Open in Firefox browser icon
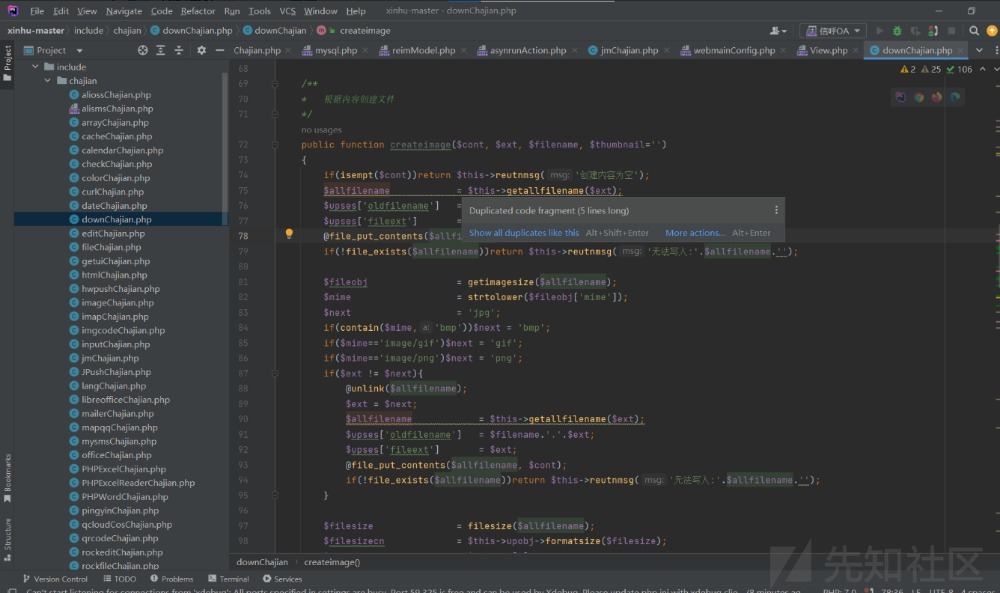Screen dimensions: 1000x593 (x=937, y=97)
